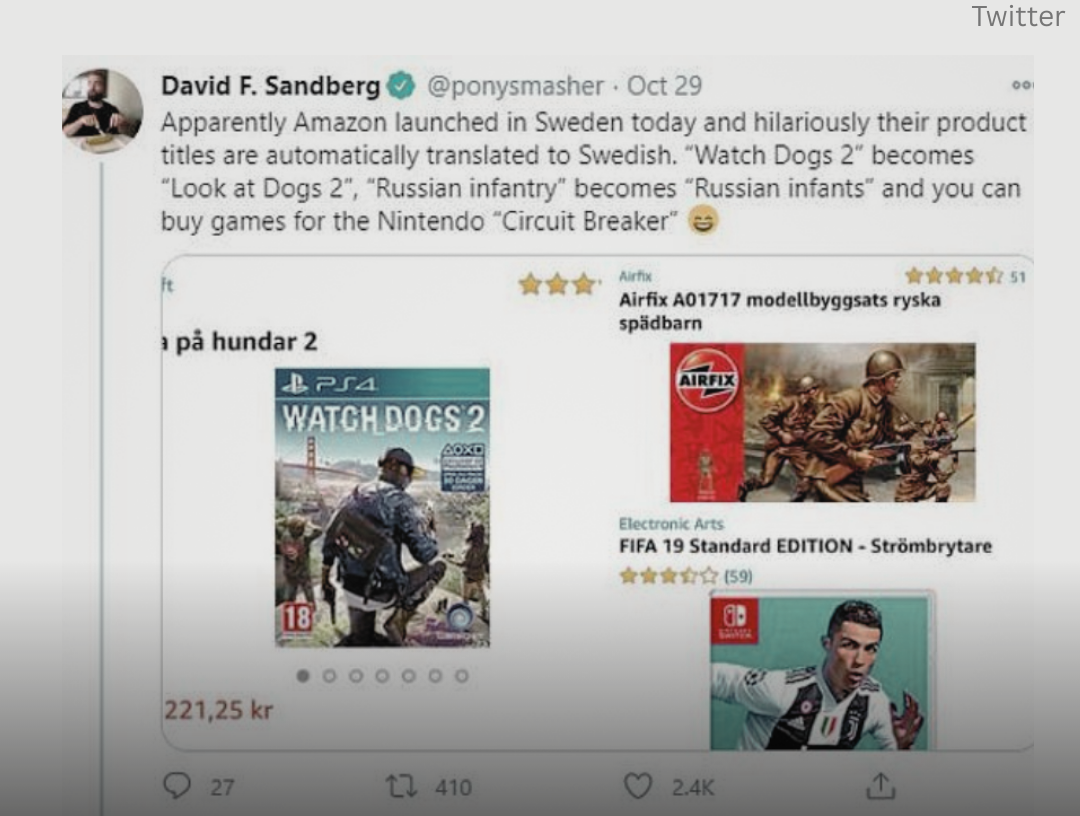Select the second carousel dot
Image resolution: width=1080 pixels, height=816 pixels.
pos(329,676)
